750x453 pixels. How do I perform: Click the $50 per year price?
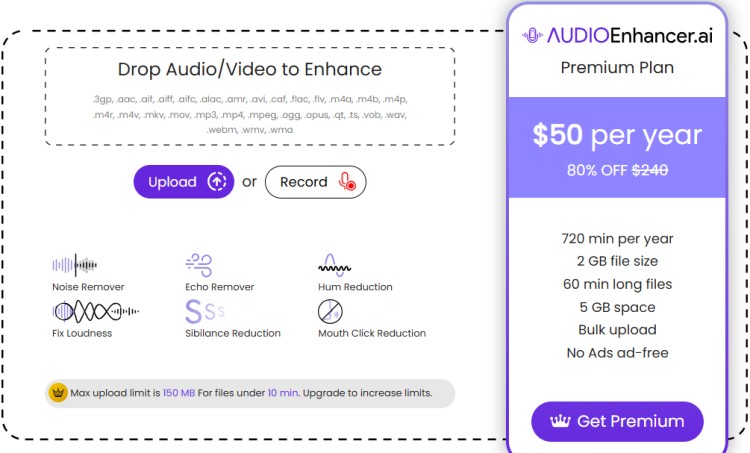[617, 135]
